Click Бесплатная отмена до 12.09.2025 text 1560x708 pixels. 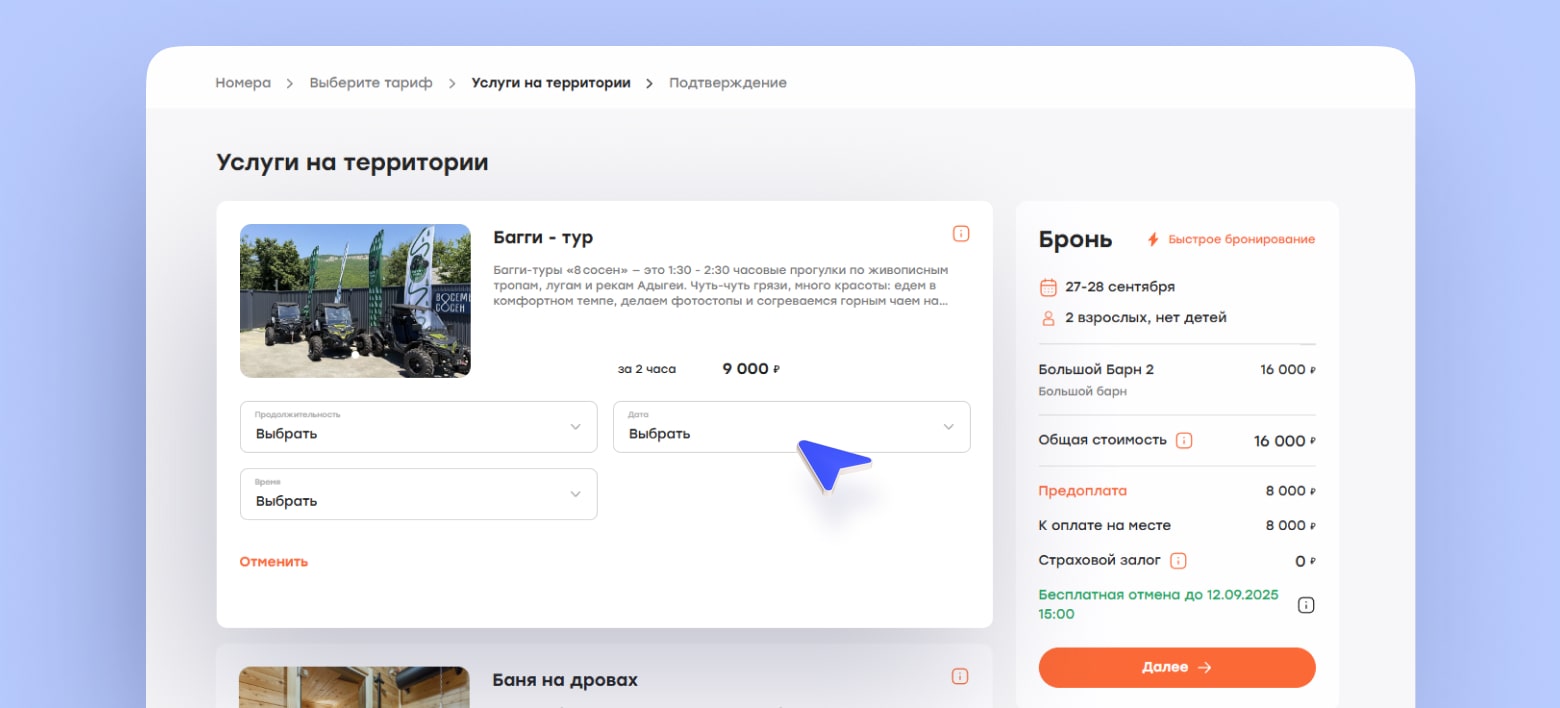[x=1159, y=604]
